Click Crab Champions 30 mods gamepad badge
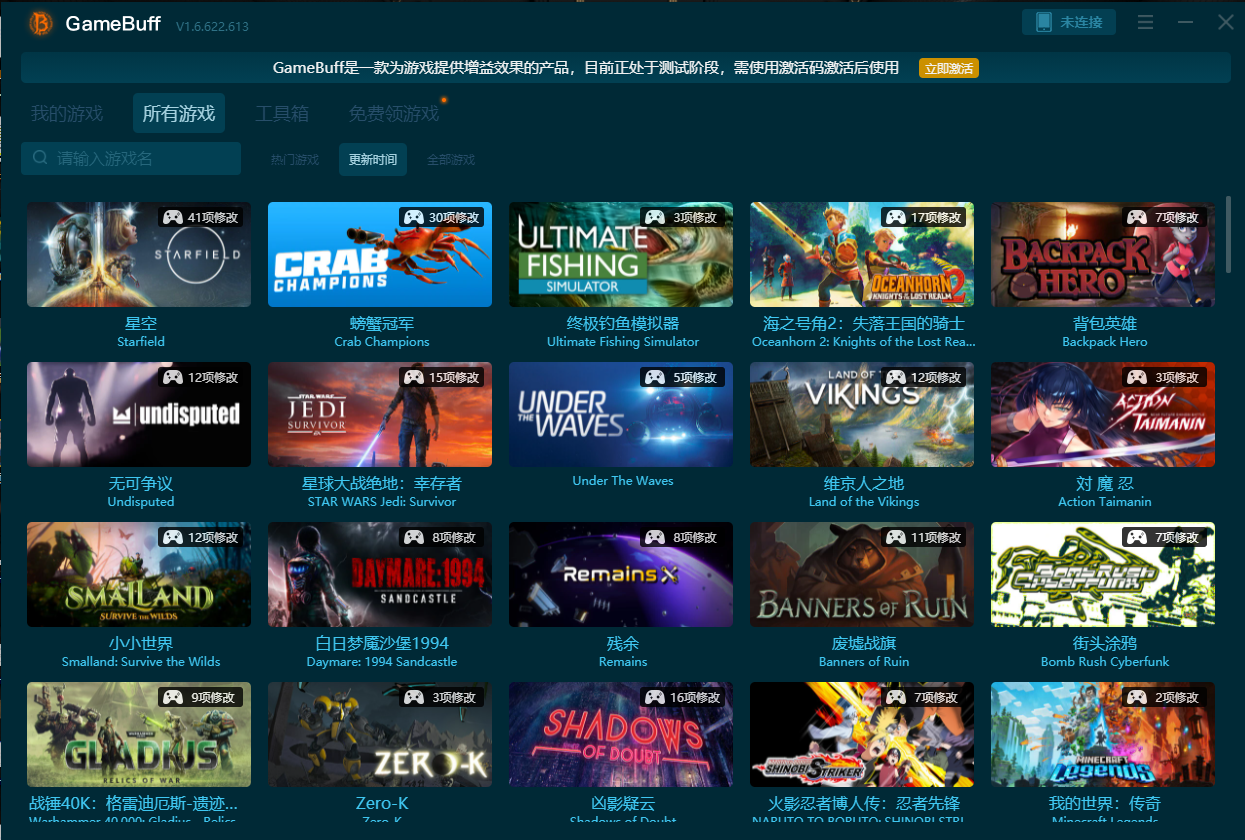The width and height of the screenshot is (1245, 840). [x=442, y=217]
